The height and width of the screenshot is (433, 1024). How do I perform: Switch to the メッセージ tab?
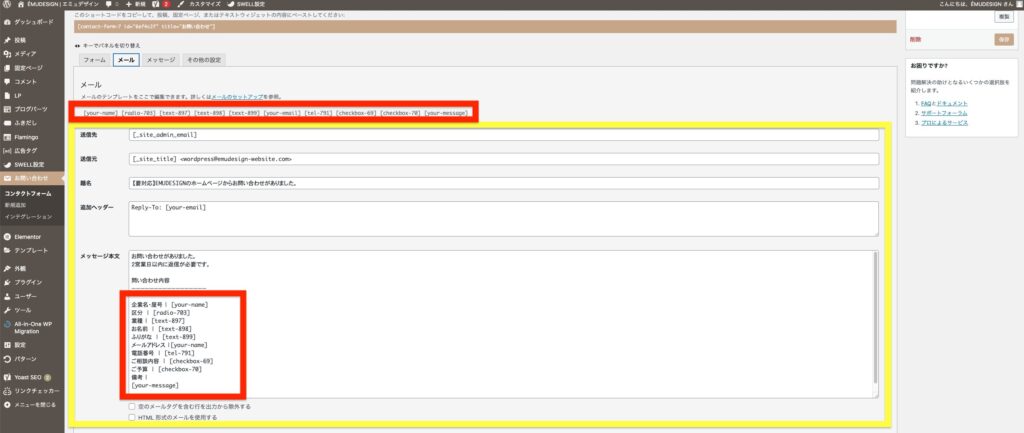[x=160, y=60]
